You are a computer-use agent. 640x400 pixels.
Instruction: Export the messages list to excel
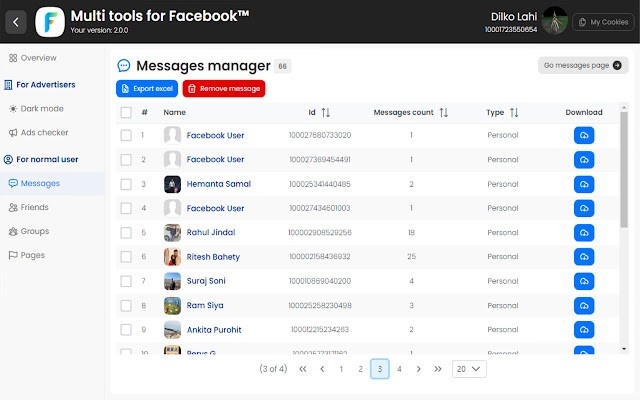pos(147,89)
